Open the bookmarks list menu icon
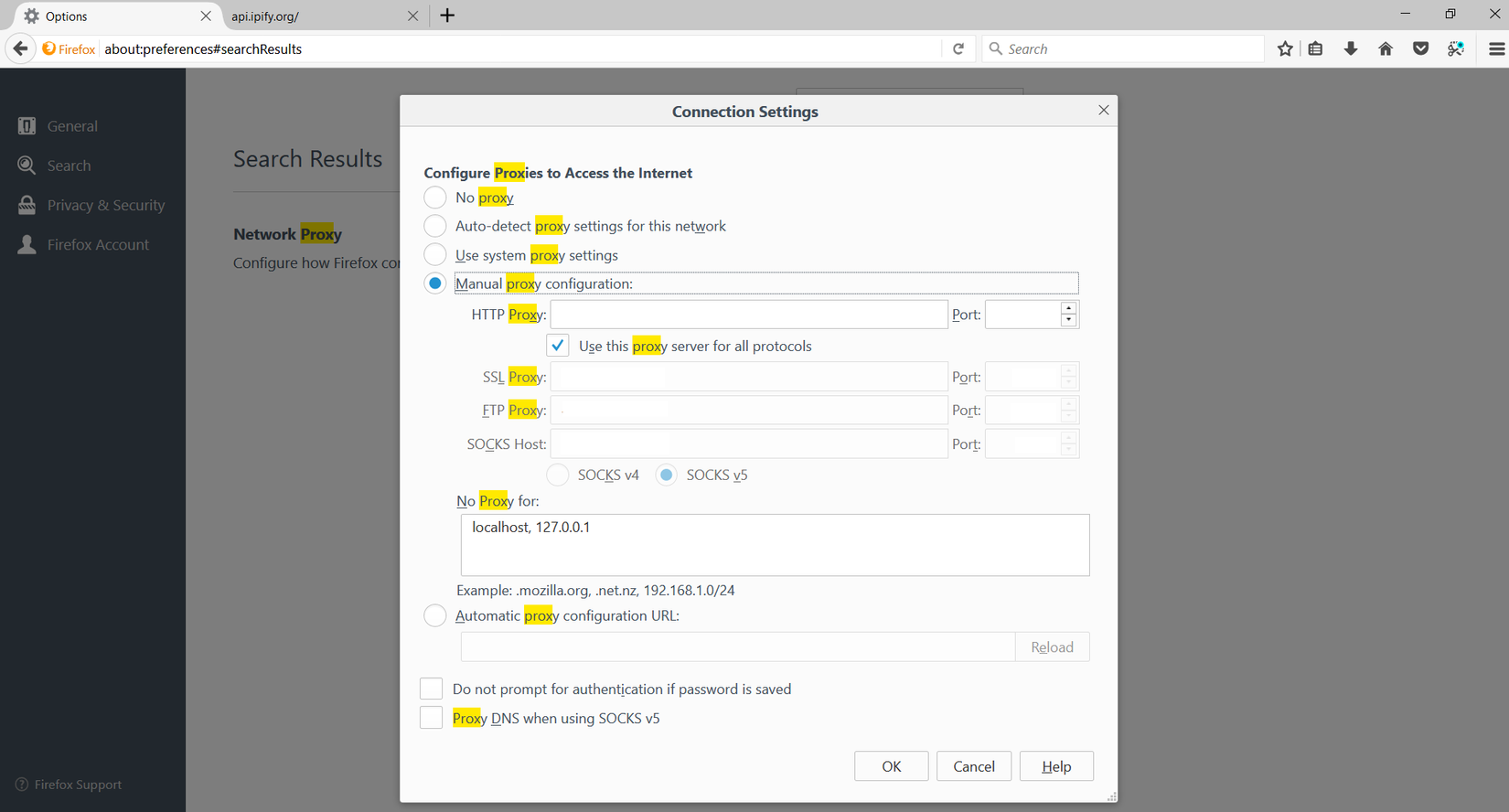This screenshot has width=1509, height=812. 1315,49
